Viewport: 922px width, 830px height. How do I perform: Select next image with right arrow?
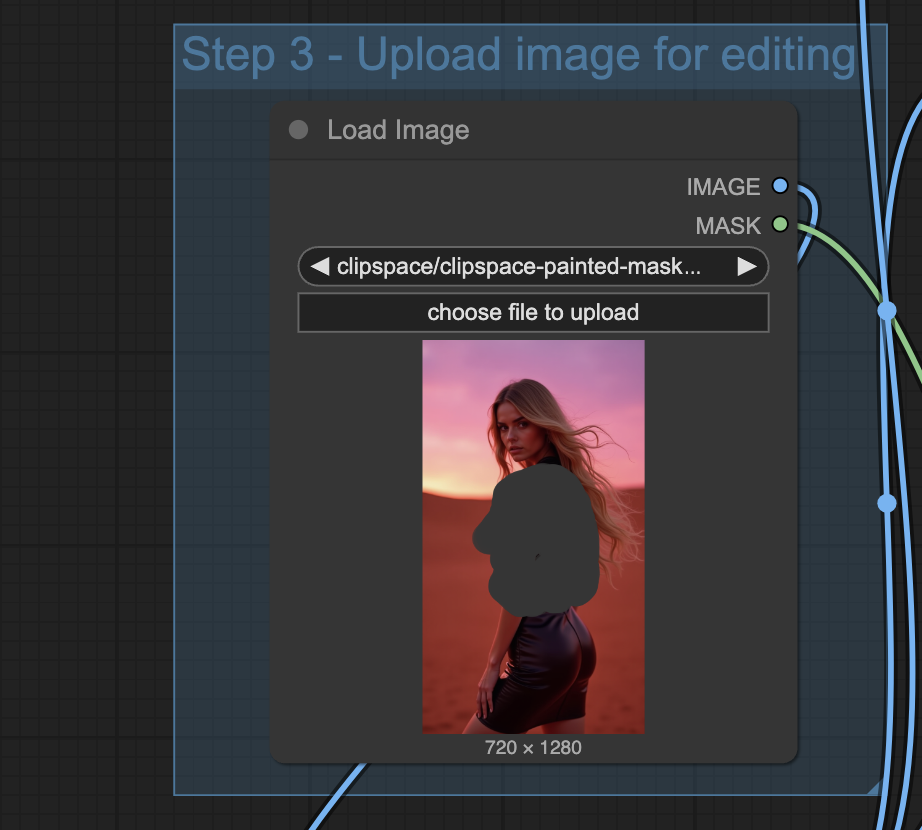click(x=746, y=267)
